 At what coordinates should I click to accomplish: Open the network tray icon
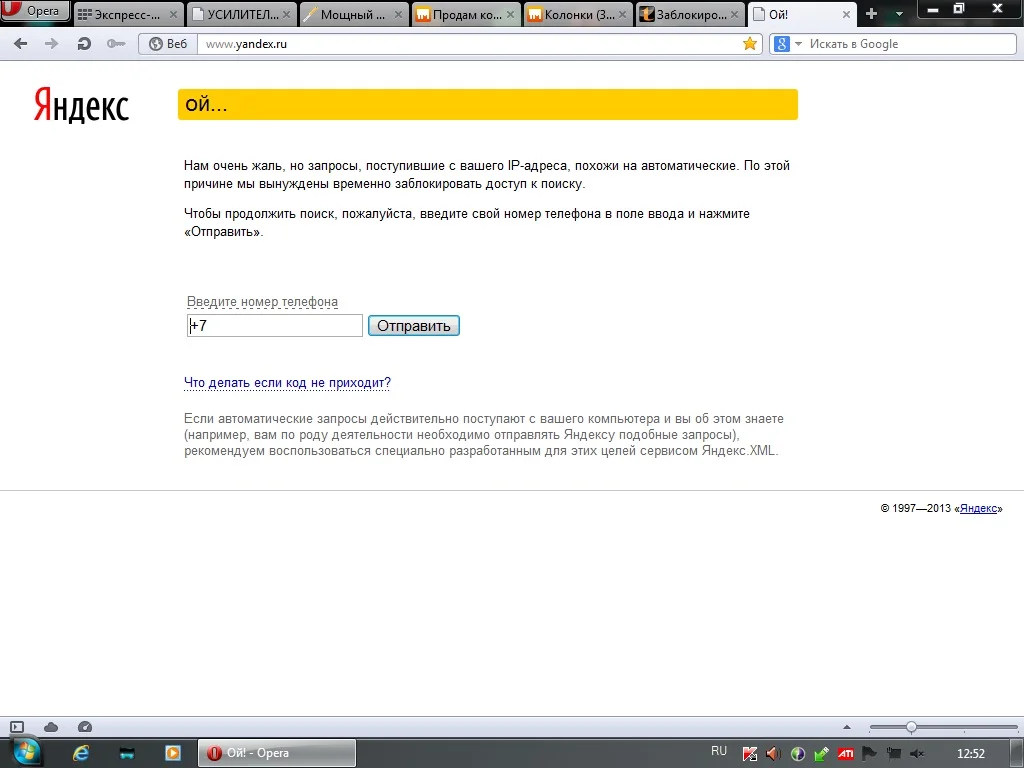[893, 754]
